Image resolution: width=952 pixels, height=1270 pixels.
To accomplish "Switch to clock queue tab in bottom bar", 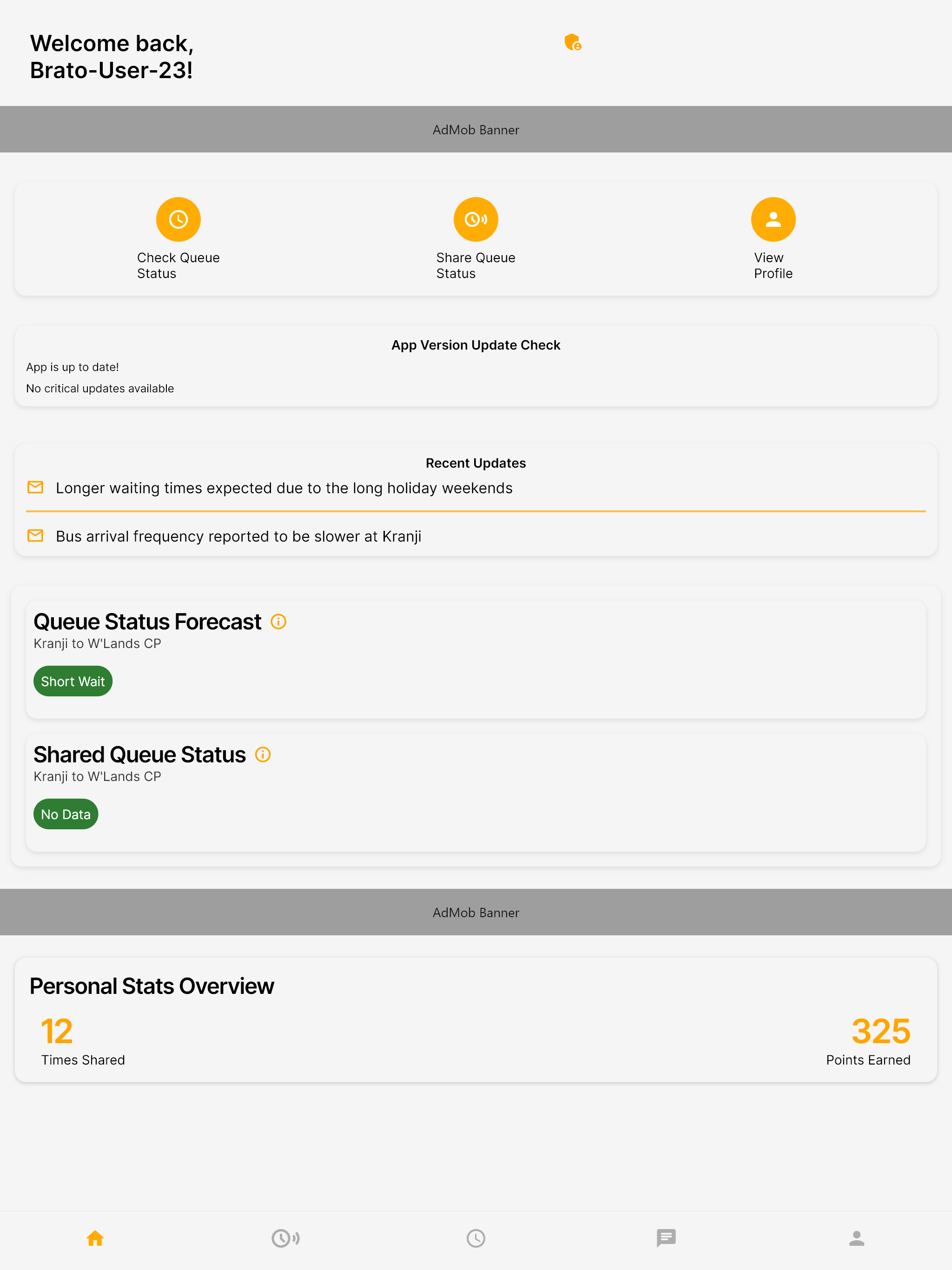I will [476, 1238].
